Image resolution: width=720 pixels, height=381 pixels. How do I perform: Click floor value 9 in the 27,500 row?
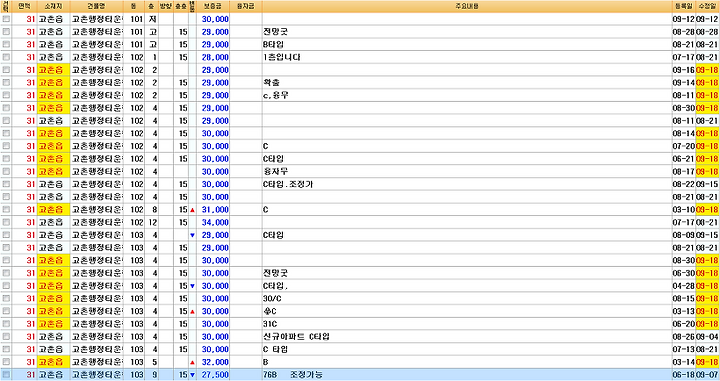(154, 375)
